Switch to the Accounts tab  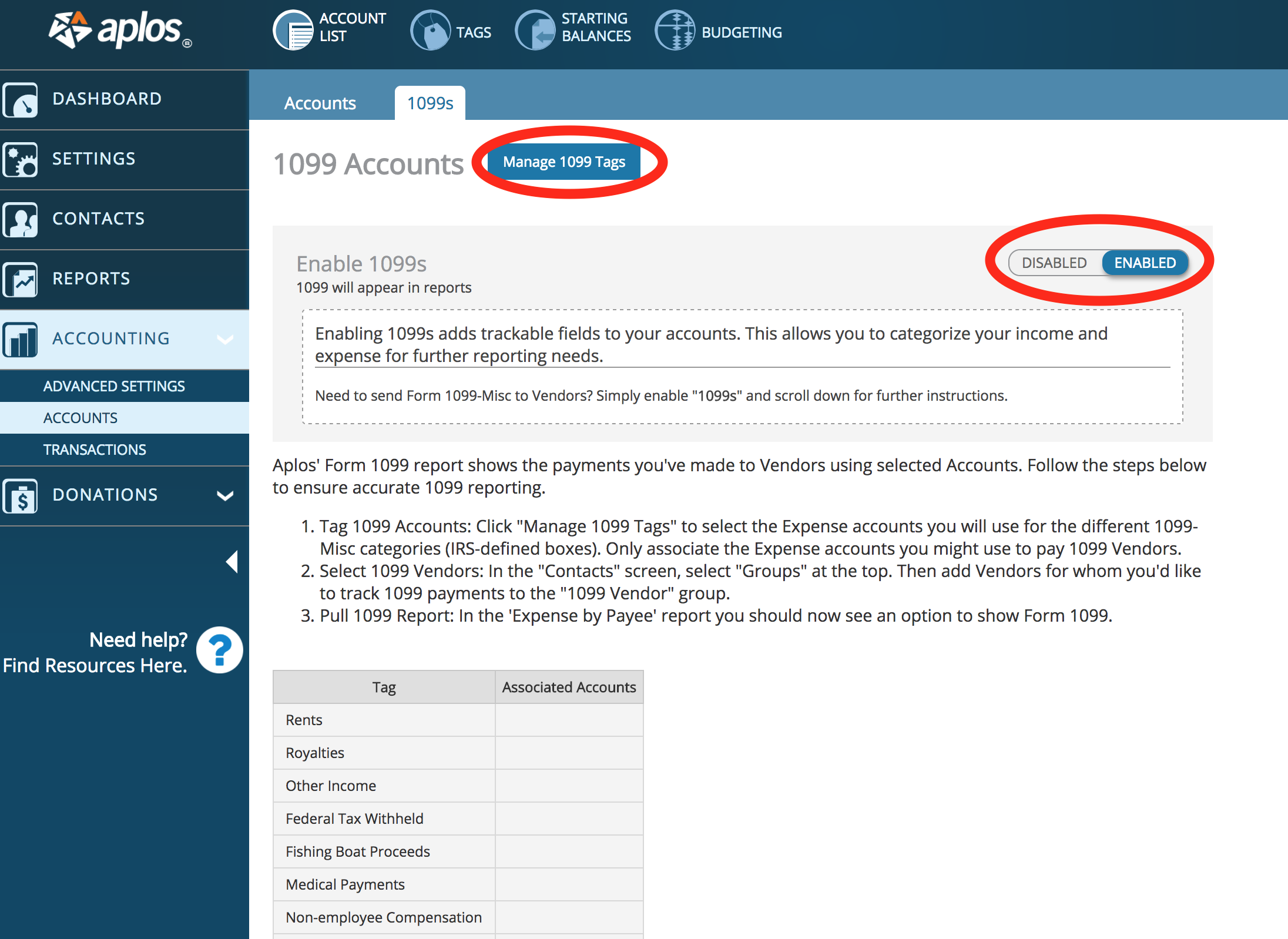[320, 103]
